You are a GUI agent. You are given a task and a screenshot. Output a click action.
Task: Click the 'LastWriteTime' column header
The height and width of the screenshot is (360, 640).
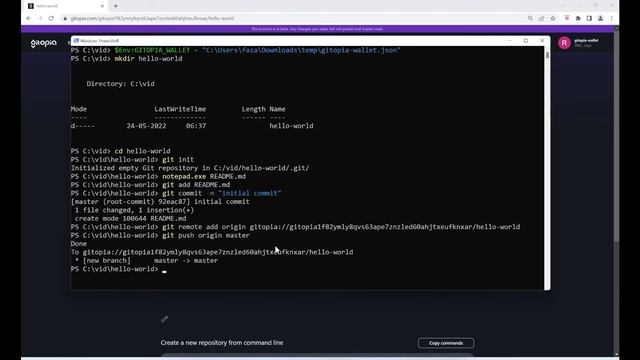point(180,109)
